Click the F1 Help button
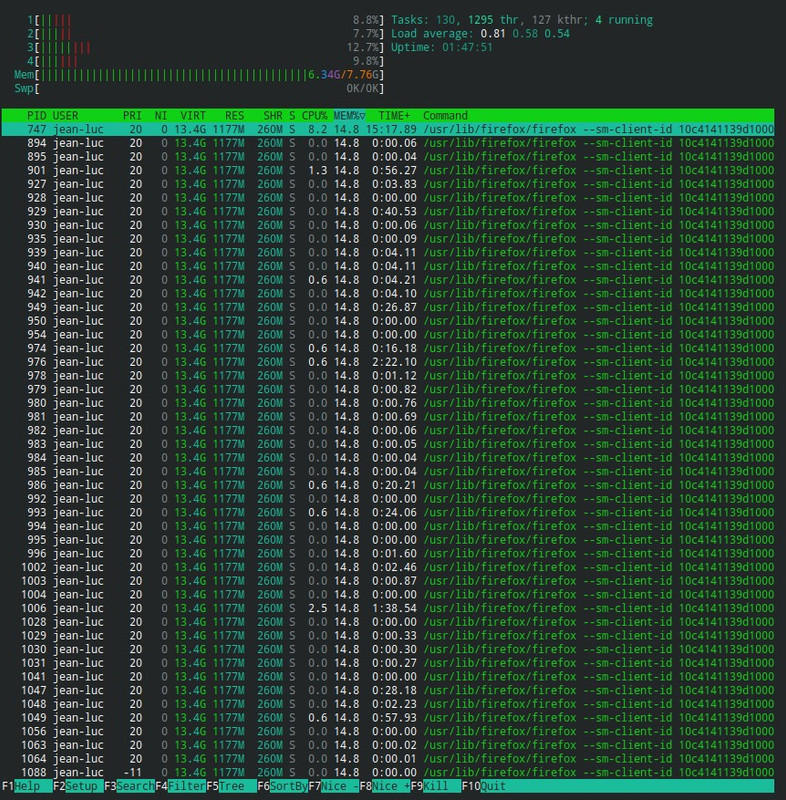 click(x=27, y=786)
